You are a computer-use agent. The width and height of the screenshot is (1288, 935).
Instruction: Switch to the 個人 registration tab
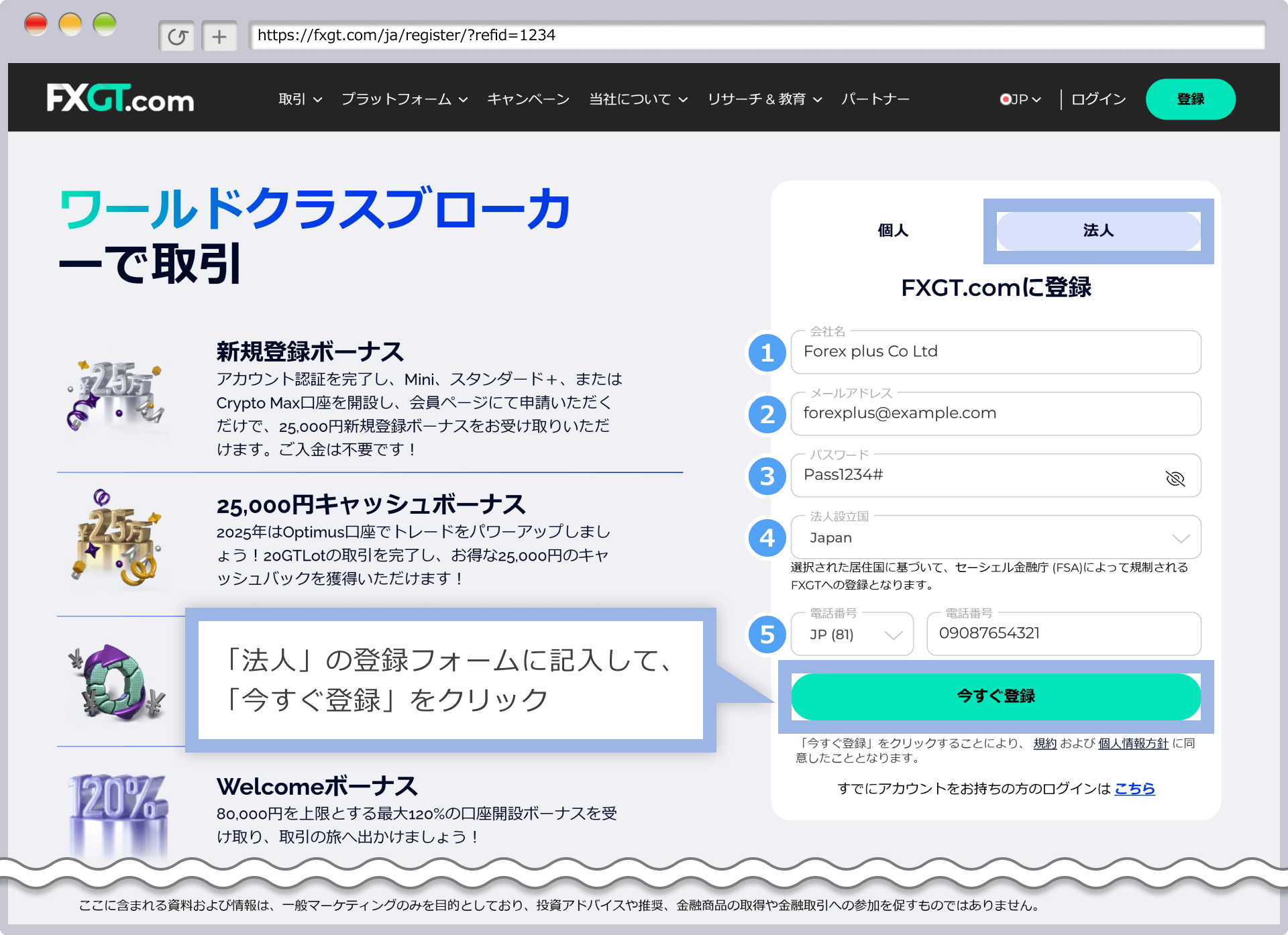tap(892, 231)
